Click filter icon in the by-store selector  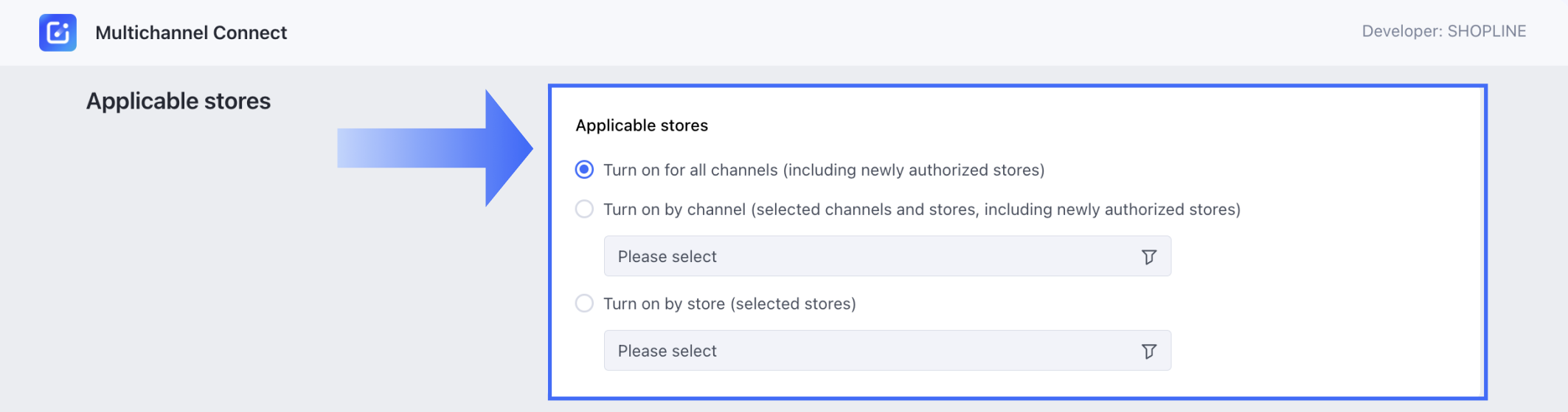click(1148, 351)
